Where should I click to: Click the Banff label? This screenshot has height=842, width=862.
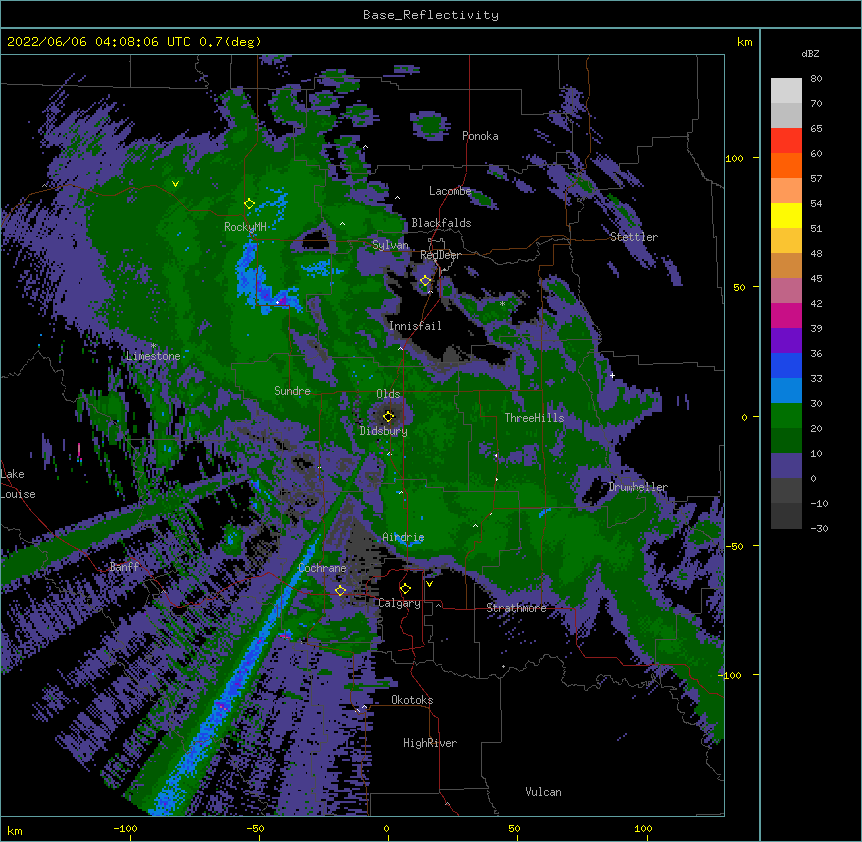[x=124, y=567]
